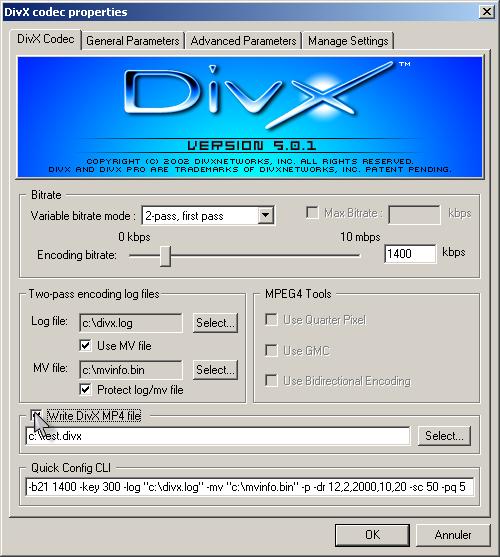The image size is (500, 557).
Task: Cancel with the Annuler button
Action: [x=453, y=535]
